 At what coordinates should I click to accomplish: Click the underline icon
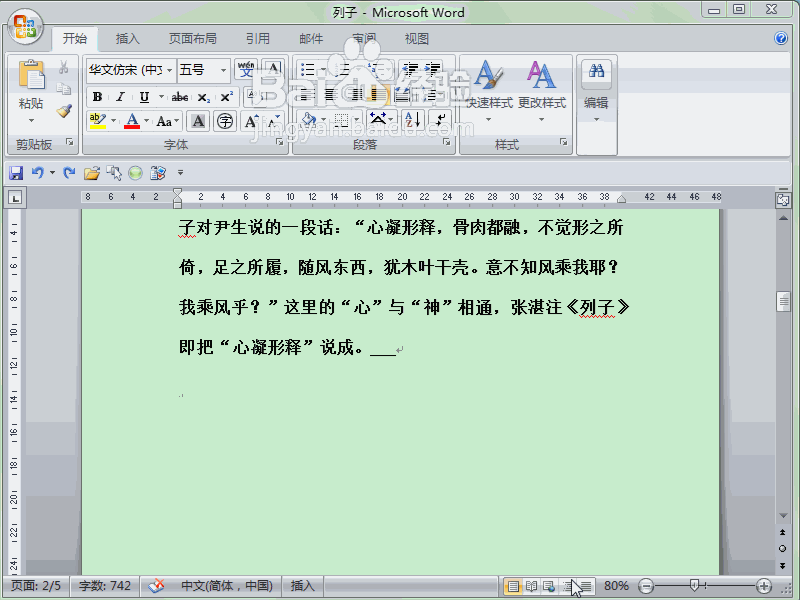point(143,97)
